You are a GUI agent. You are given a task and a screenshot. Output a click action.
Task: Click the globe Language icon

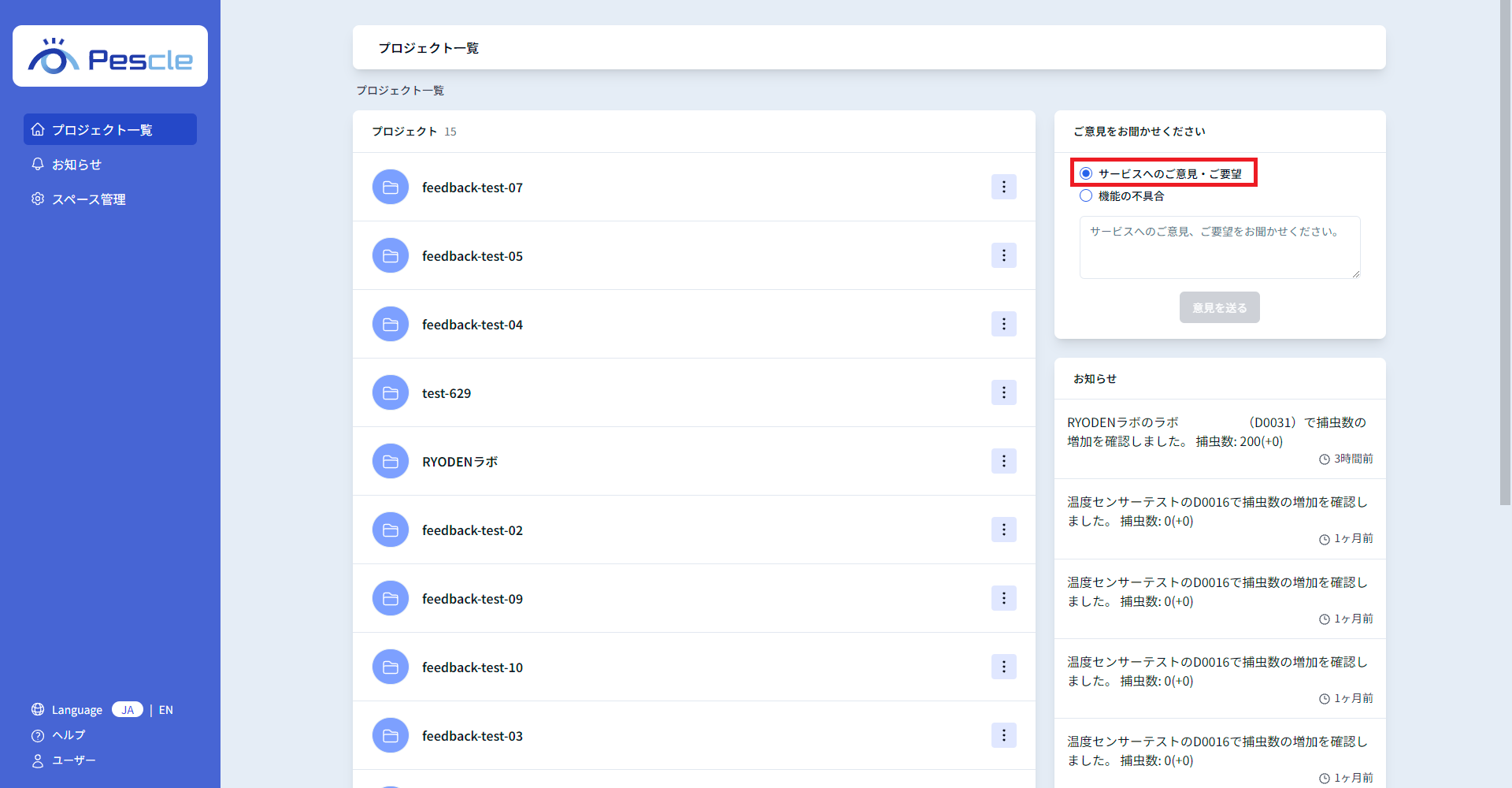[x=38, y=709]
